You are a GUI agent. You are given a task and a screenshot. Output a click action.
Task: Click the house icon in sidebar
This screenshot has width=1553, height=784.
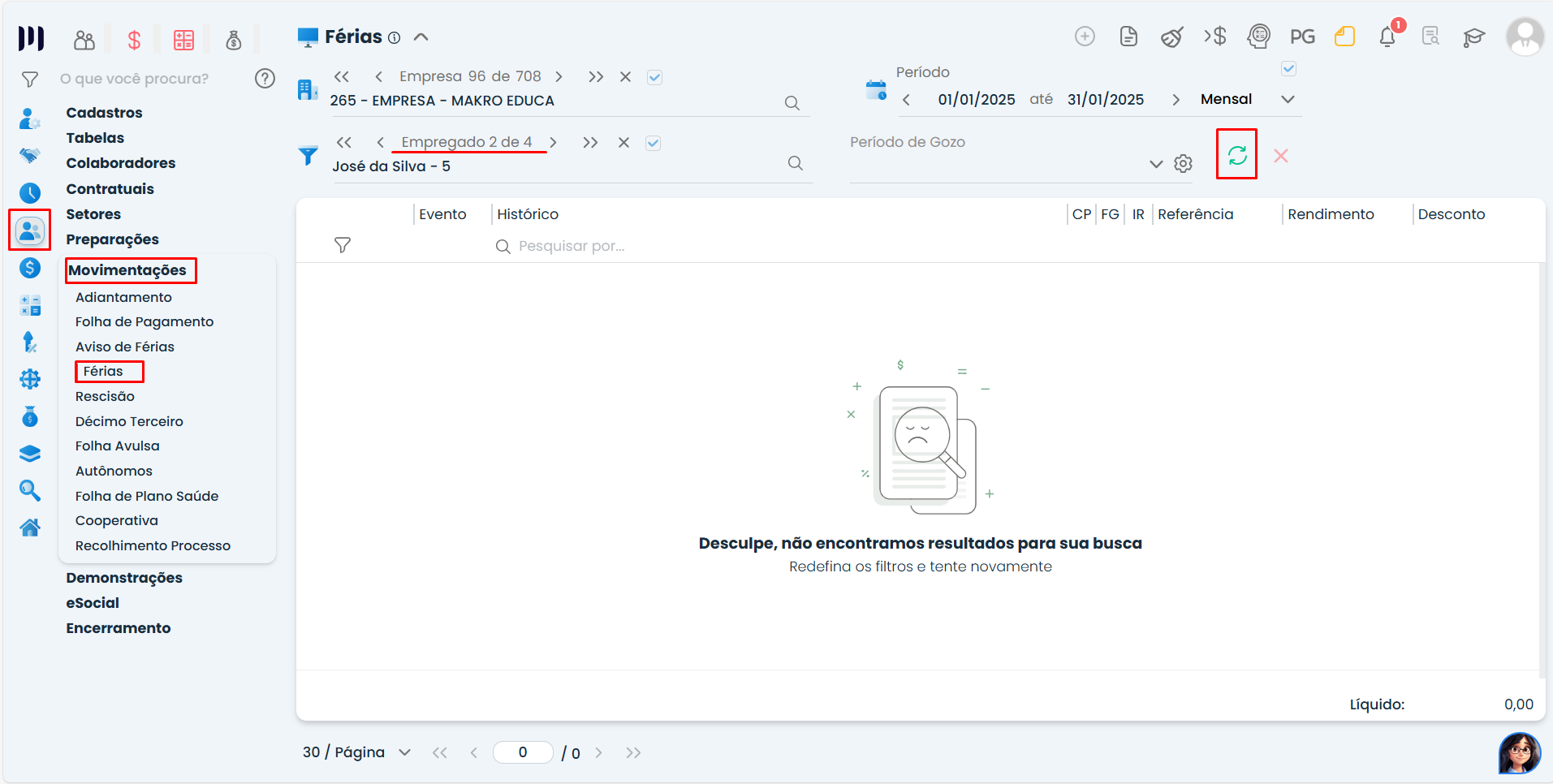(x=30, y=528)
